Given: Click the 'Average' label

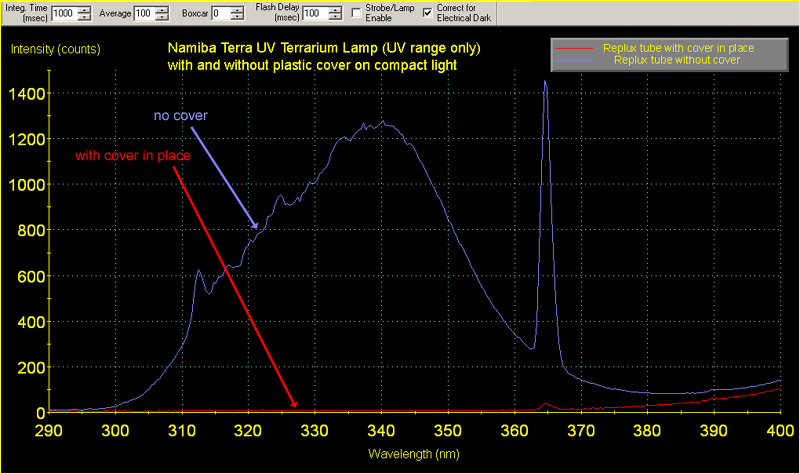Looking at the screenshot, I should [115, 13].
